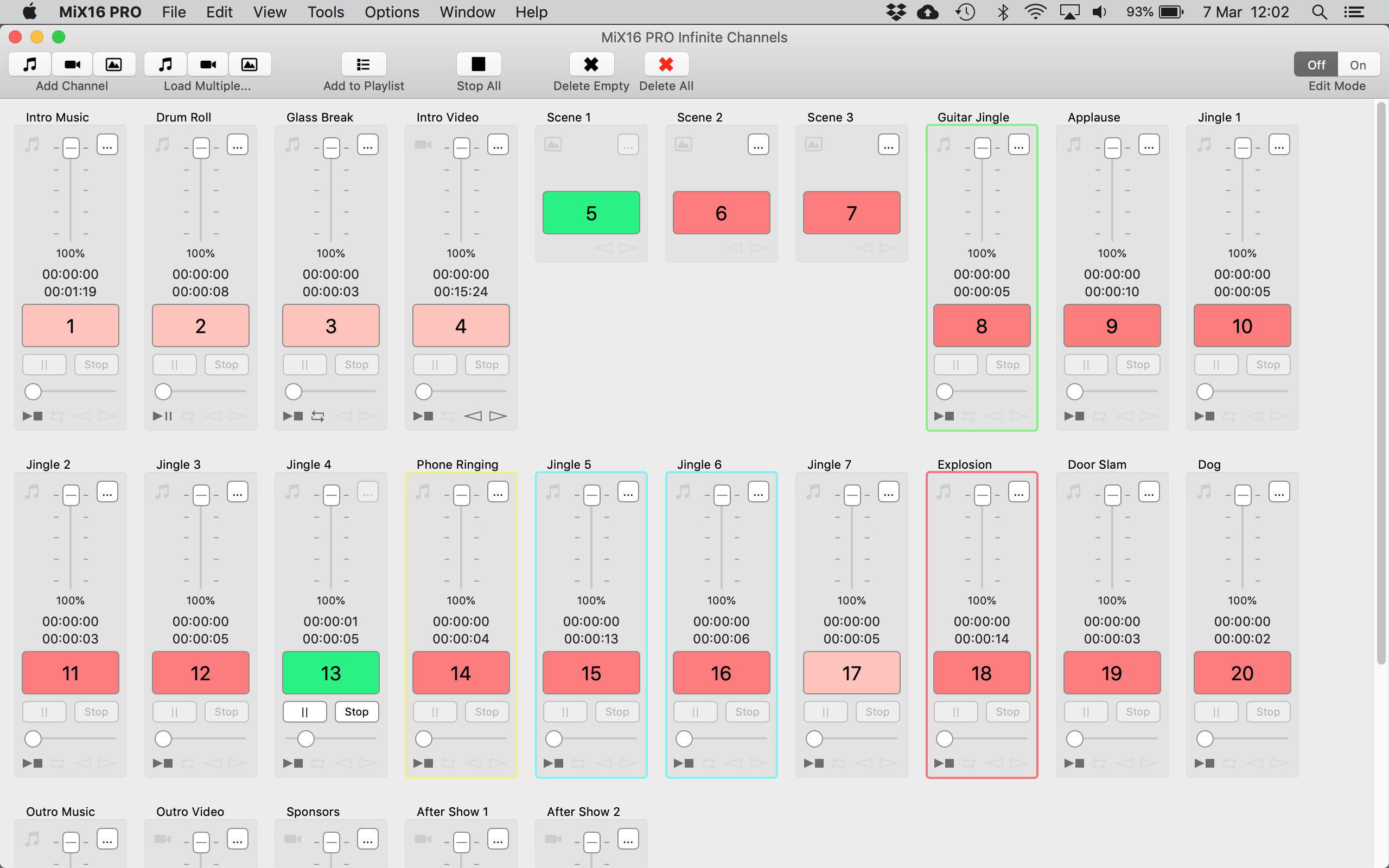
Task: Click the Add video channel camera icon
Action: point(72,65)
